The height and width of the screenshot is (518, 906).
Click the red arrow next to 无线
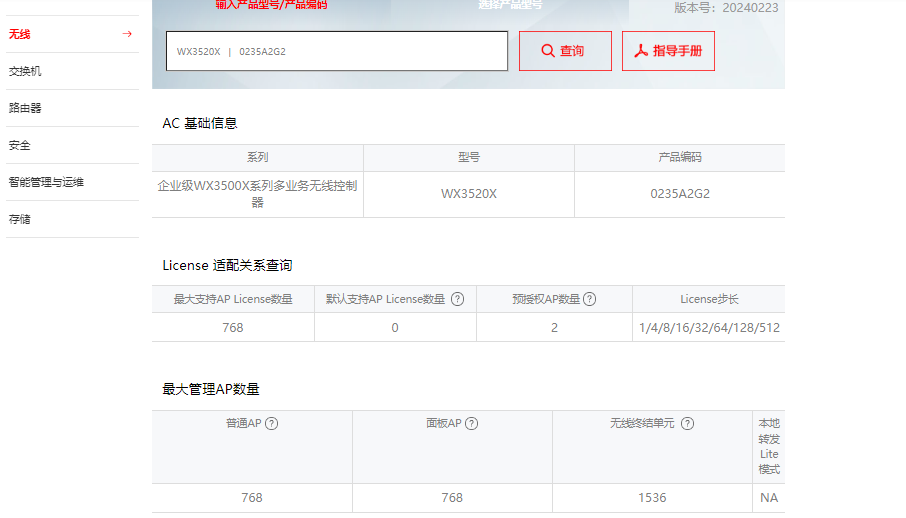click(127, 34)
